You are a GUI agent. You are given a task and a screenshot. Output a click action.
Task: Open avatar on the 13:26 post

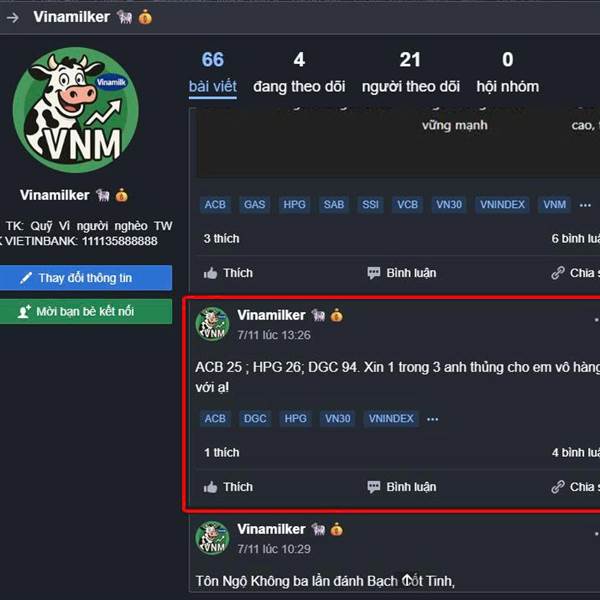pos(212,324)
